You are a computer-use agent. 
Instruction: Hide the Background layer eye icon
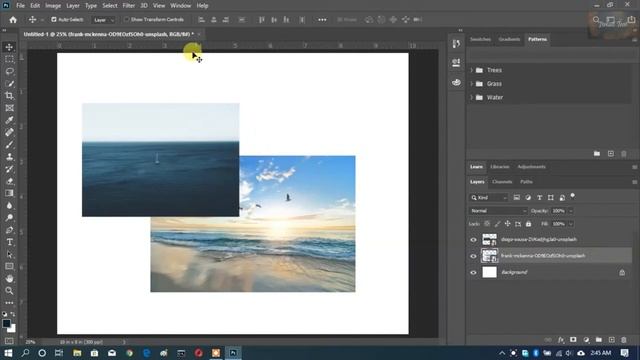point(473,273)
